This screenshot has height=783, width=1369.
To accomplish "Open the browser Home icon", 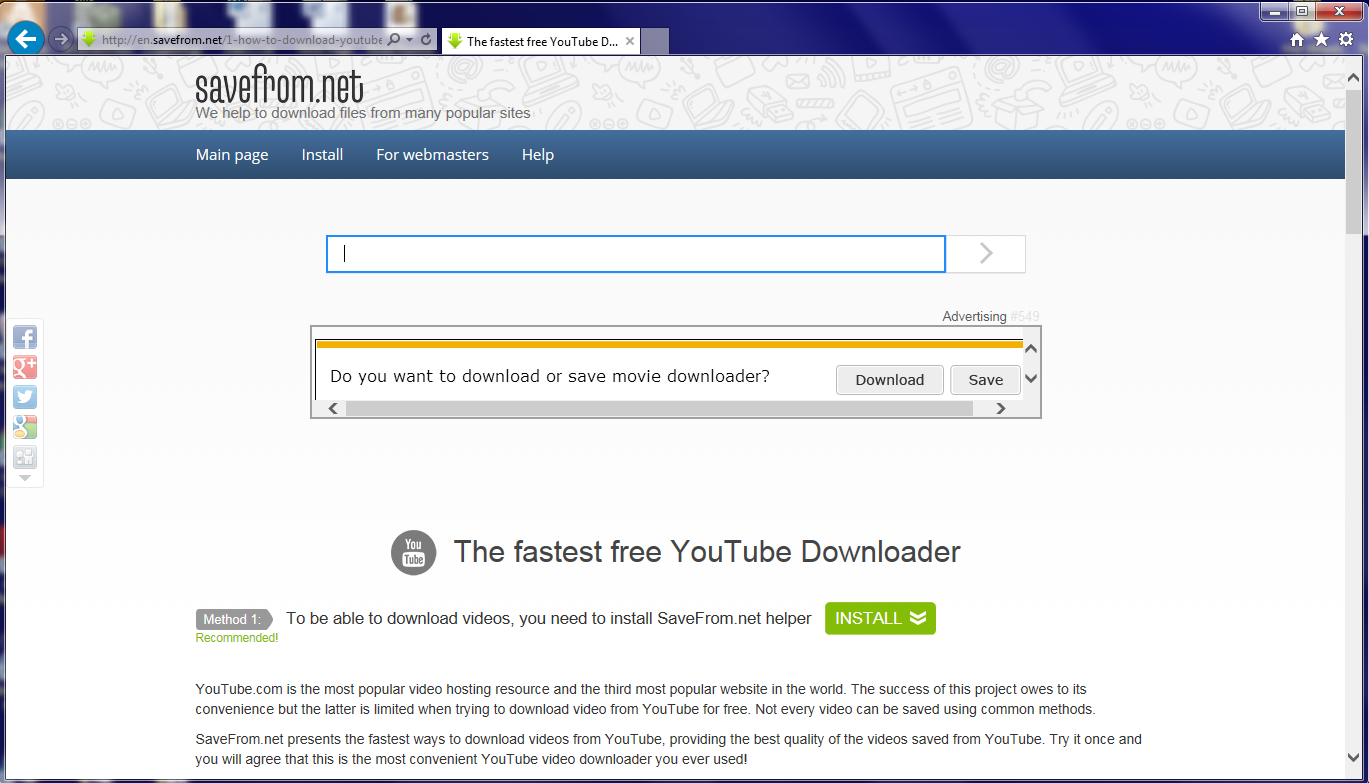I will coord(1297,40).
